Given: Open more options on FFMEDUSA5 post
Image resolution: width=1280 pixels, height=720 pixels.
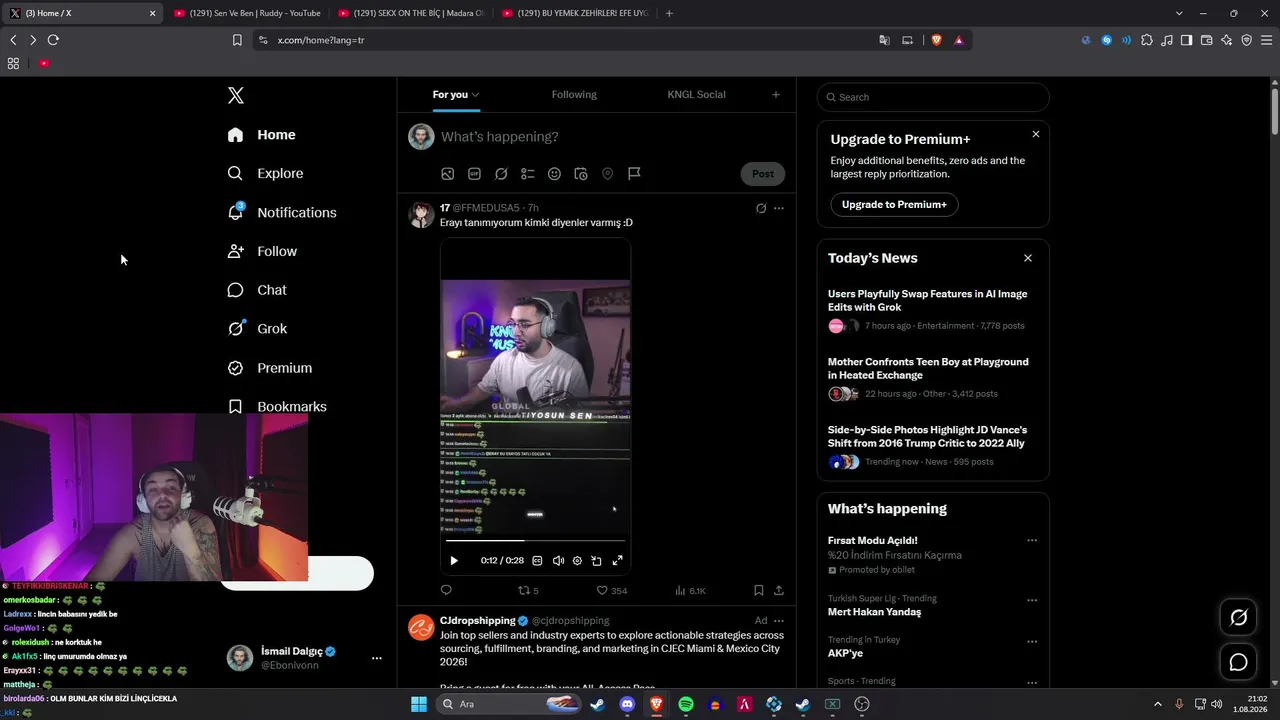Looking at the screenshot, I should click(779, 208).
